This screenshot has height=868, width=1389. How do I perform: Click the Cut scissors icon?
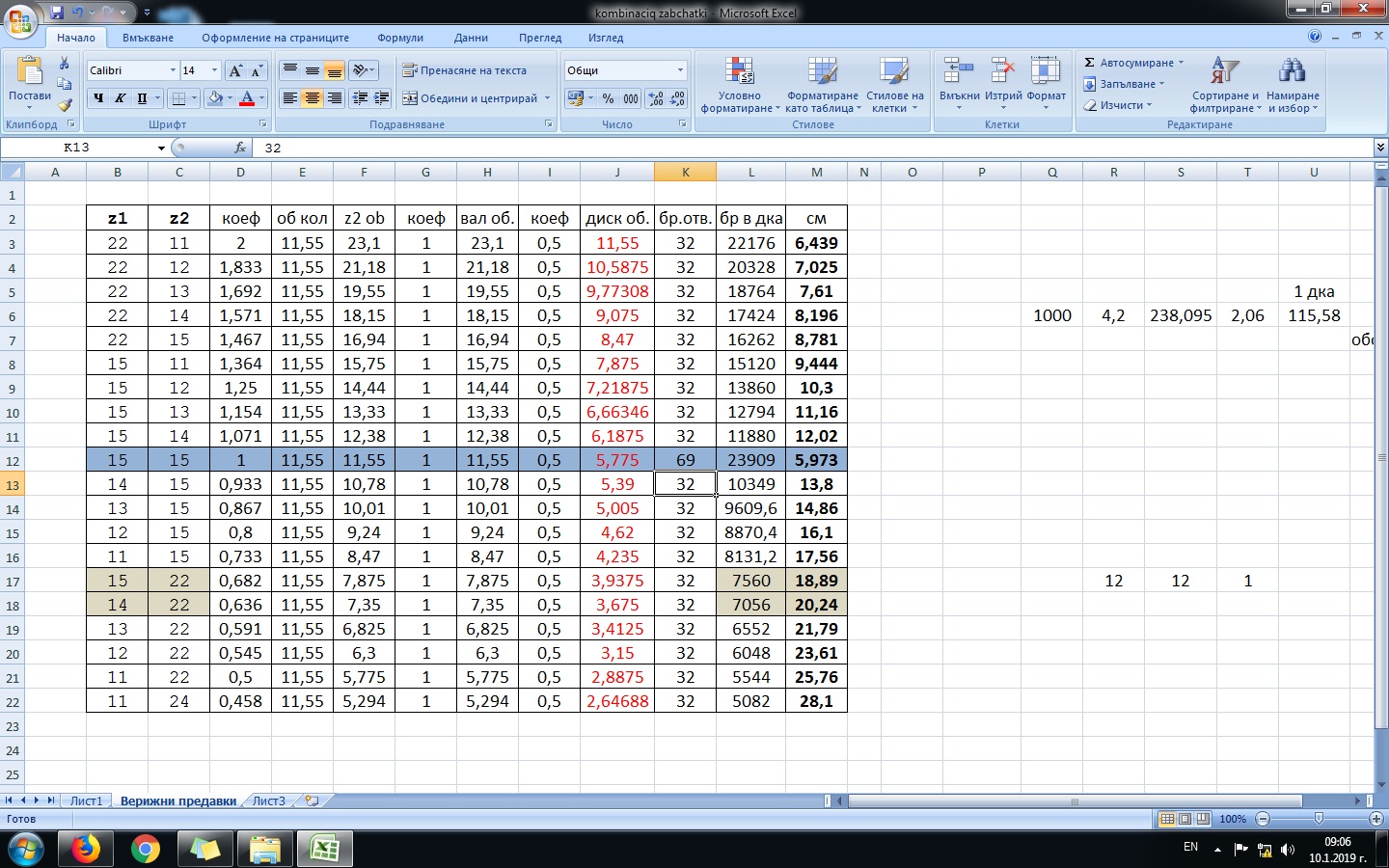click(x=65, y=64)
